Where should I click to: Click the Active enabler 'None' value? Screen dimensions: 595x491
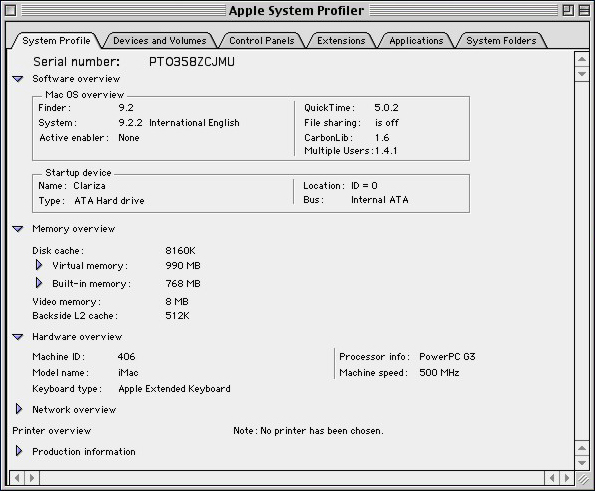pyautogui.click(x=129, y=138)
